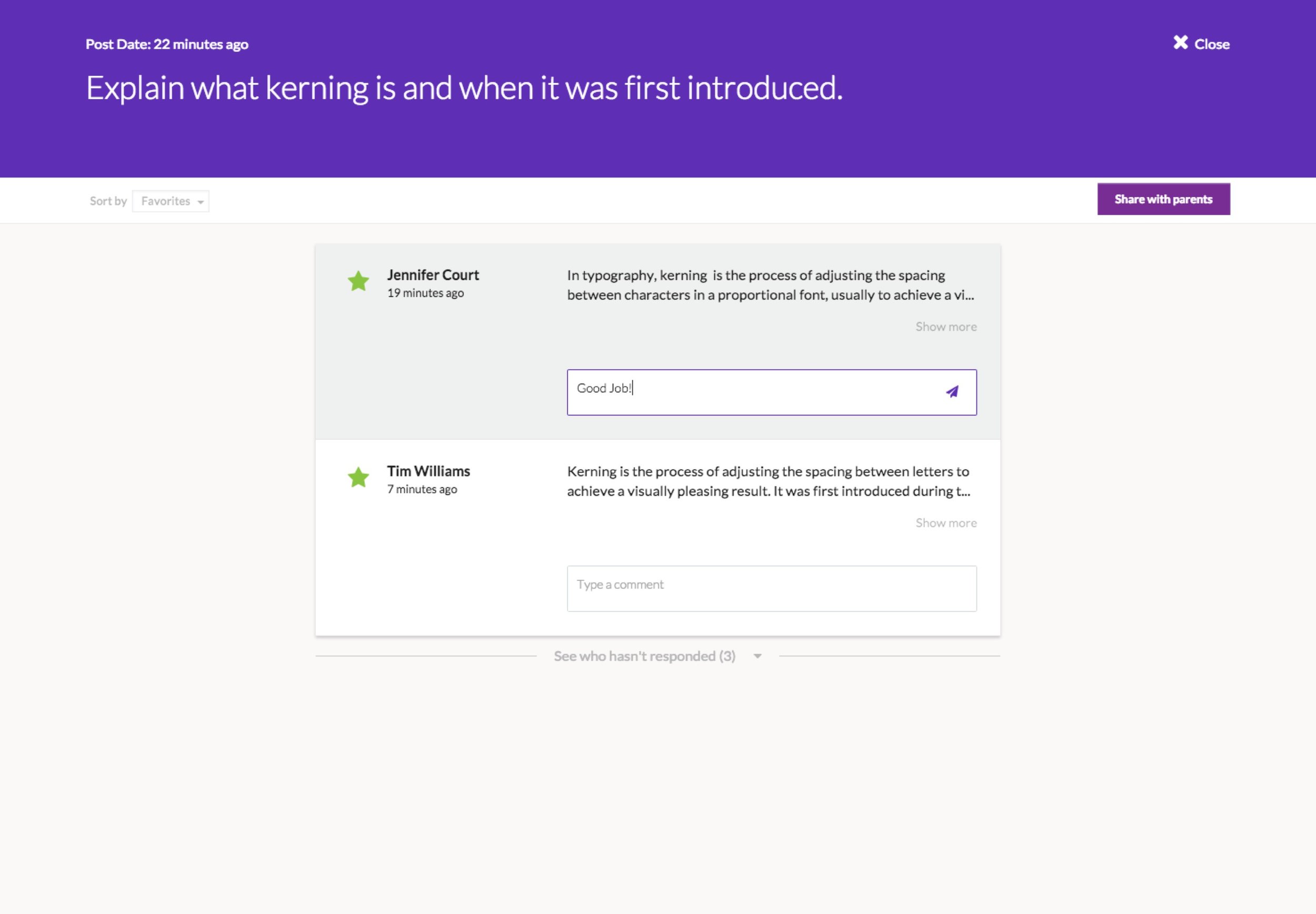Click Share with parents button
The height and width of the screenshot is (914, 1316).
point(1163,200)
